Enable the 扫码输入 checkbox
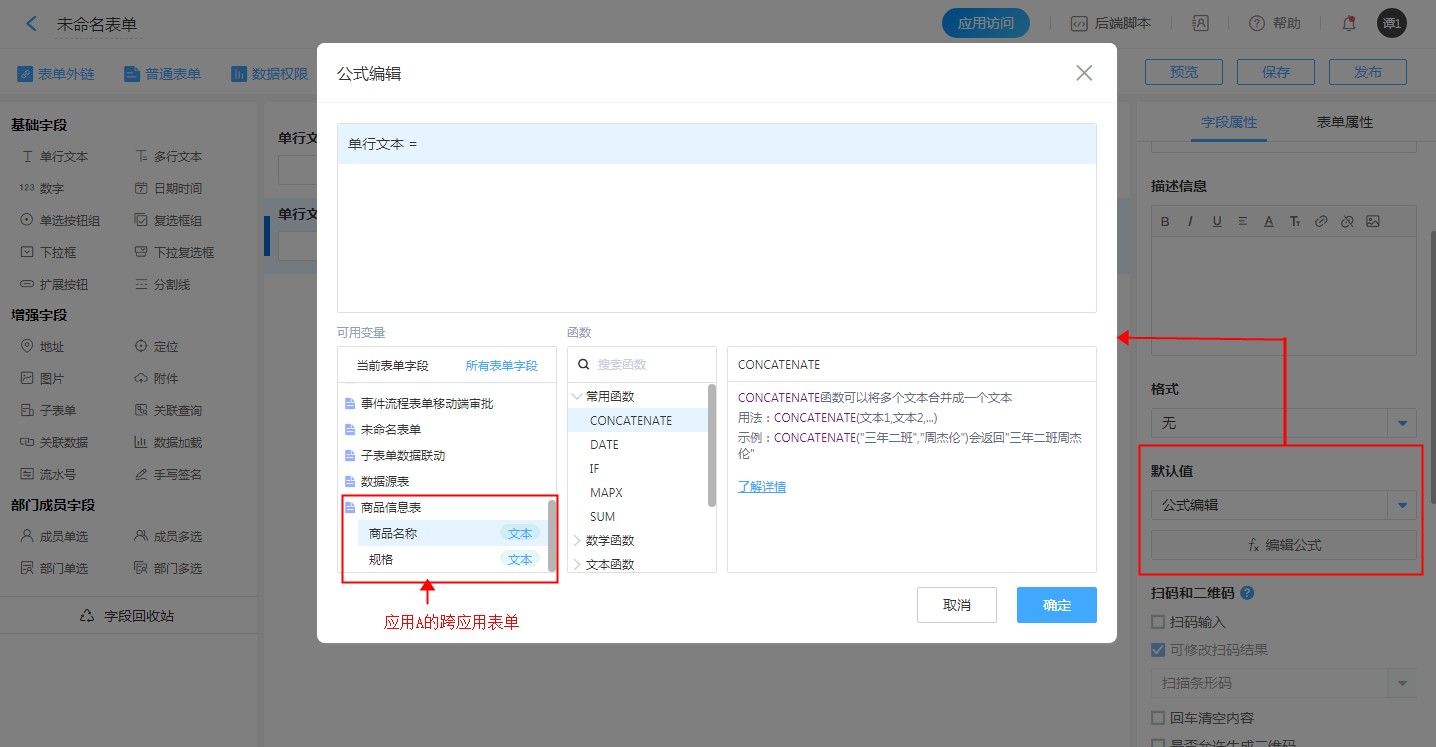Screen dimensions: 1436x747 pos(1158,622)
